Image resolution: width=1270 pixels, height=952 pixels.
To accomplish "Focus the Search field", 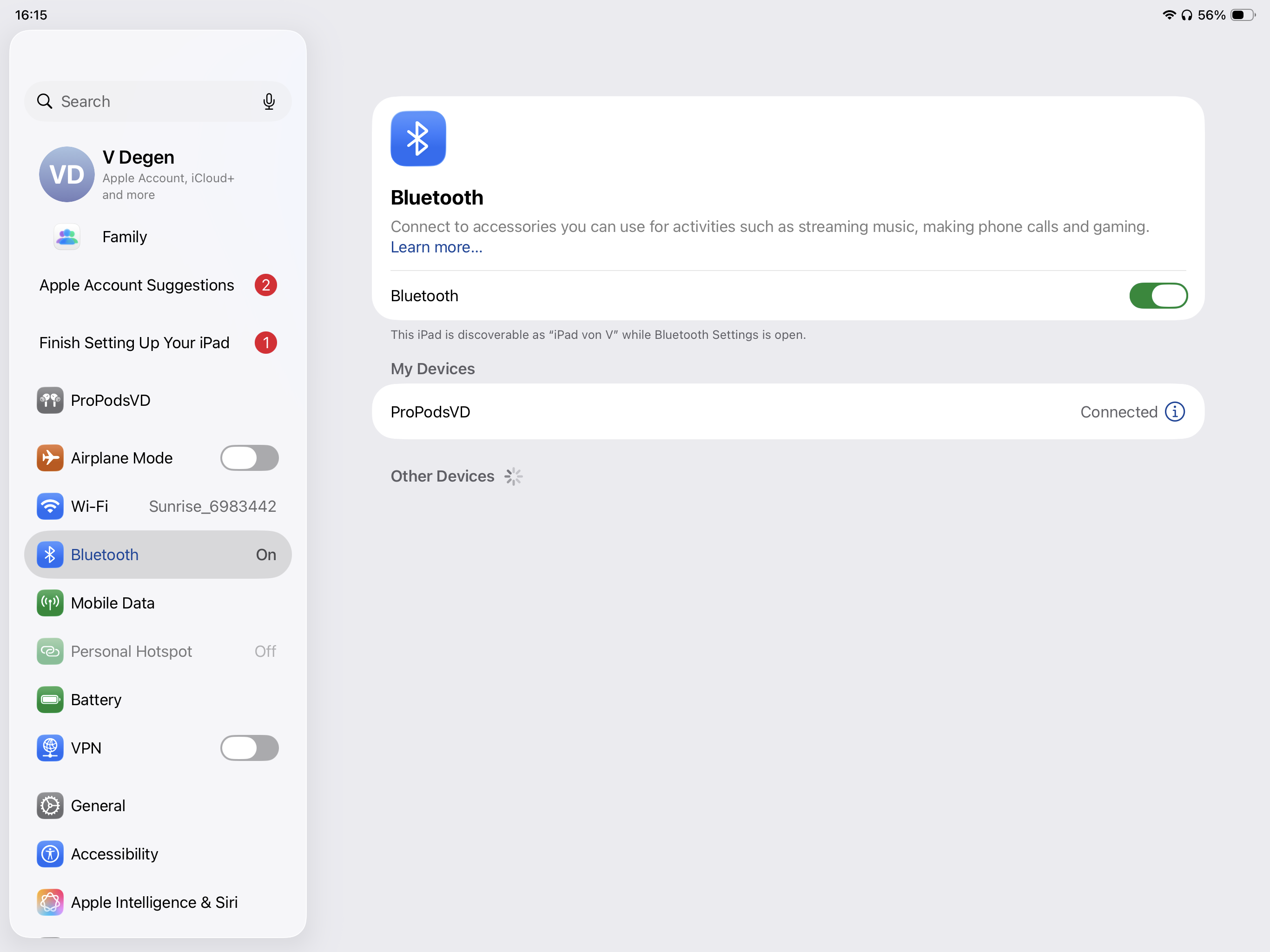I will (158, 102).
